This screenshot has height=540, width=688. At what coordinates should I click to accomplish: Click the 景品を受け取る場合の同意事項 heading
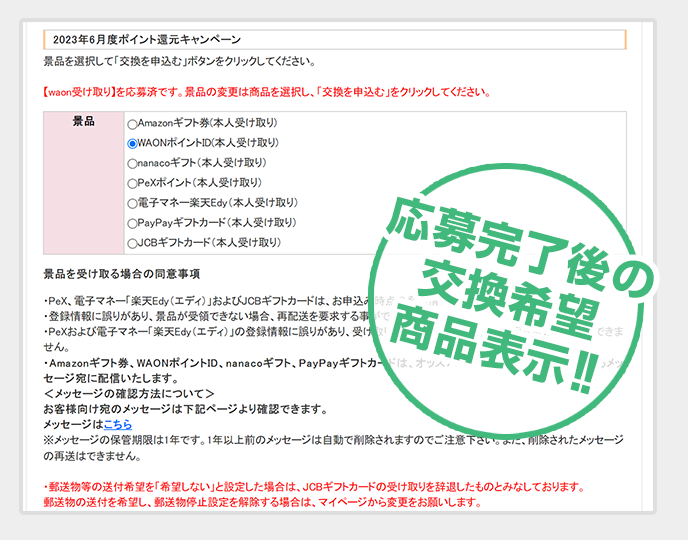click(122, 274)
